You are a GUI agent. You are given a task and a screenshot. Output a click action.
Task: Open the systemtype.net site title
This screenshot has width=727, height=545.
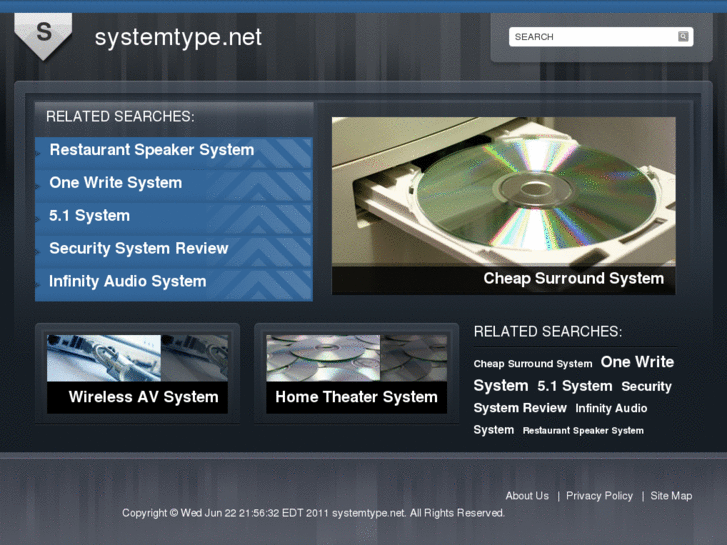178,37
